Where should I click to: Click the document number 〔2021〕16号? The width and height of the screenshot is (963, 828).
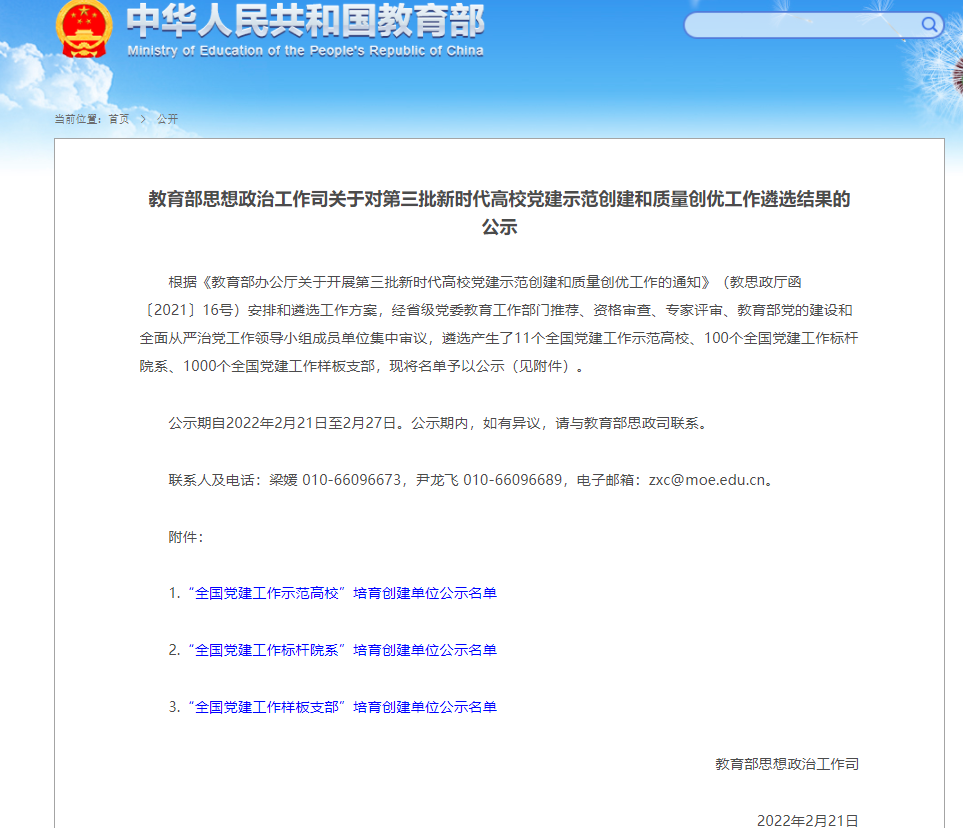coord(190,310)
